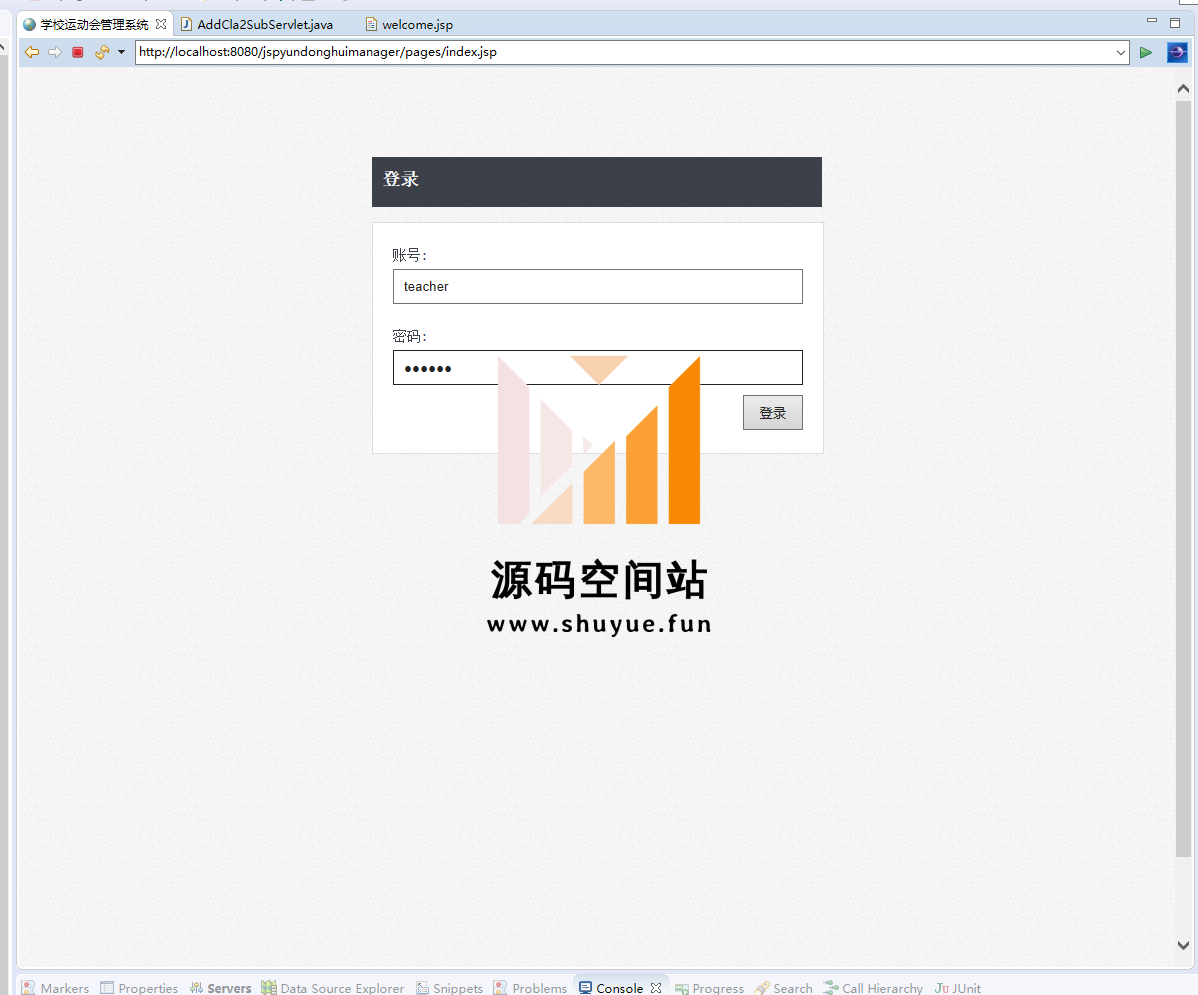Viewport: 1198px width, 995px height.
Task: Open the Data Source Explorer tab
Action: click(333, 988)
